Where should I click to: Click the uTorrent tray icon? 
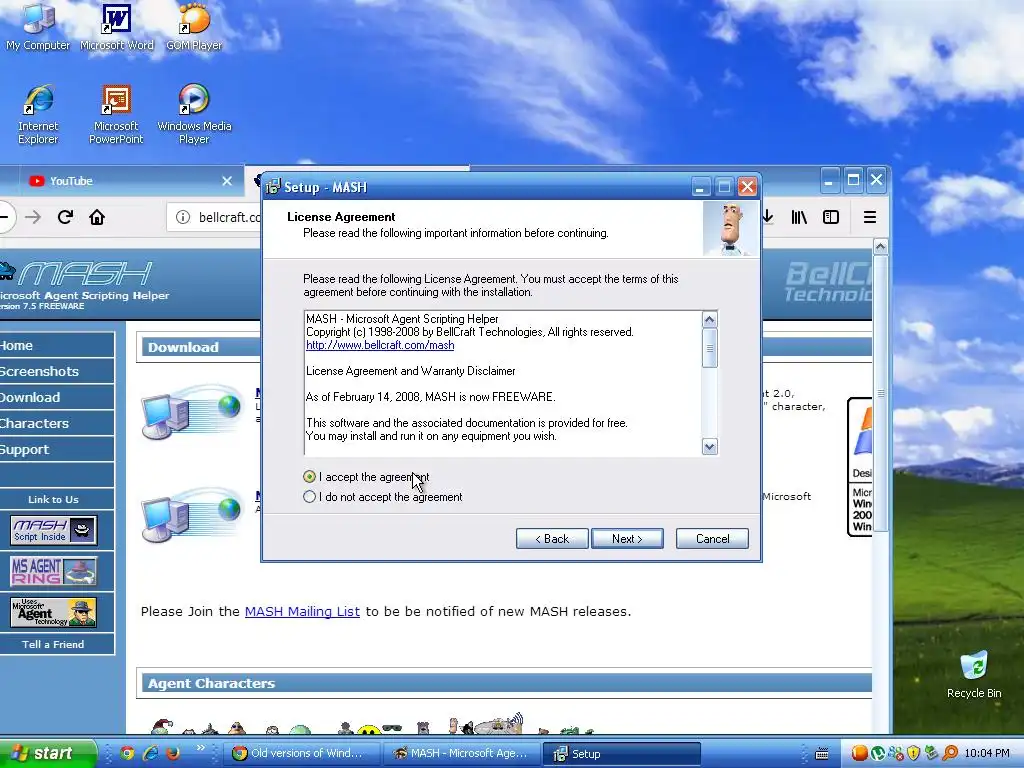coord(878,753)
